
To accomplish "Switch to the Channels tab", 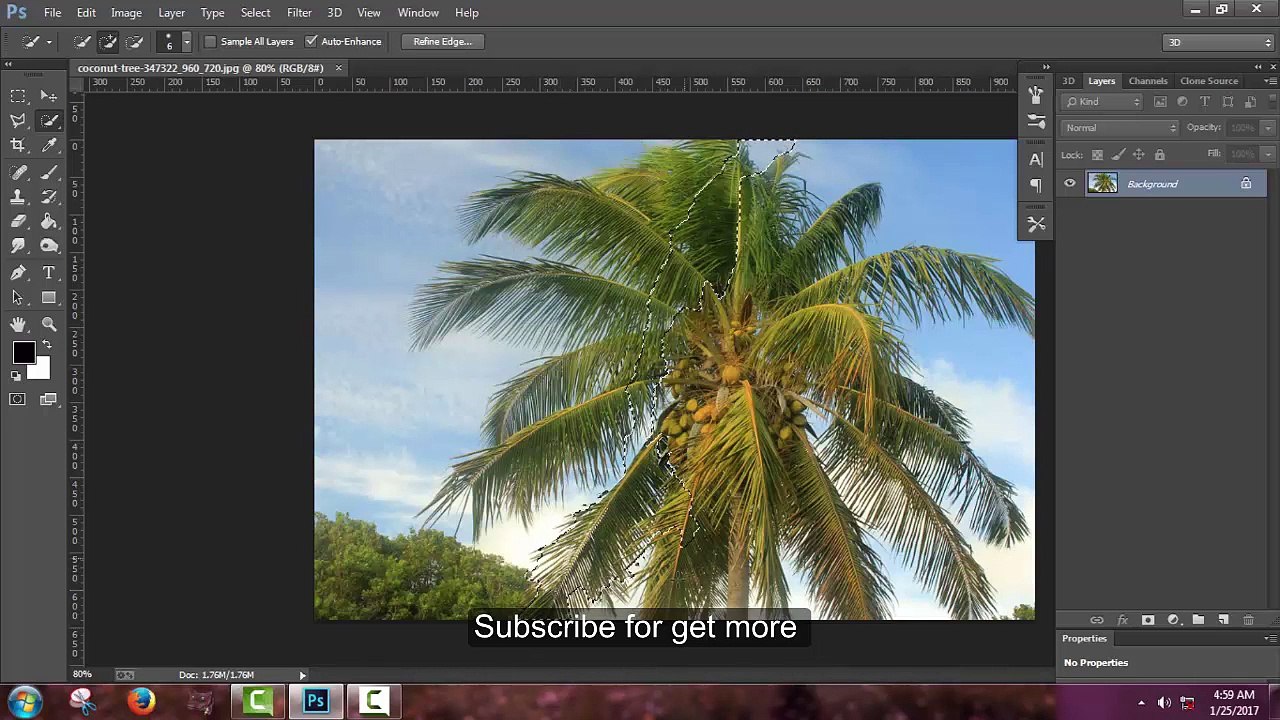I will (x=1148, y=81).
